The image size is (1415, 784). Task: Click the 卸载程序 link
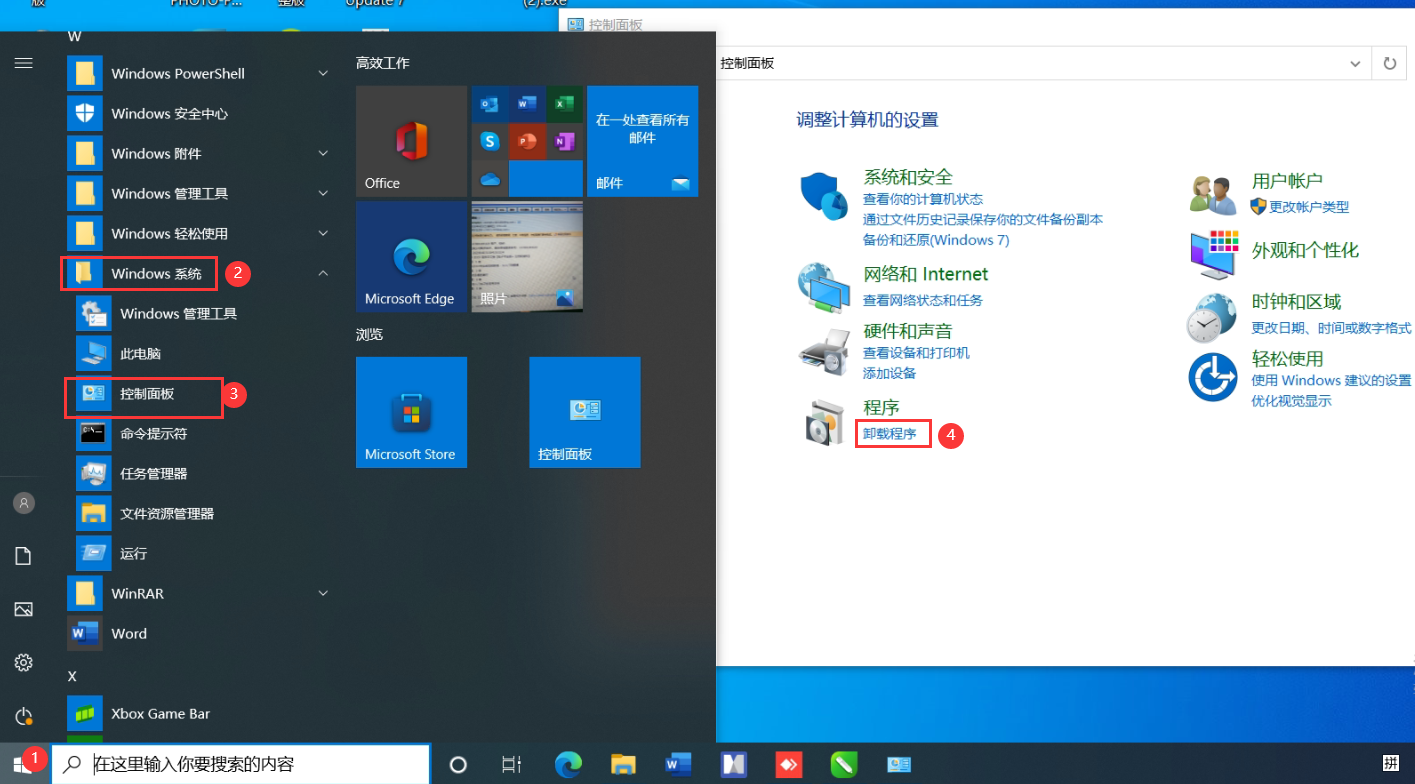click(x=890, y=434)
